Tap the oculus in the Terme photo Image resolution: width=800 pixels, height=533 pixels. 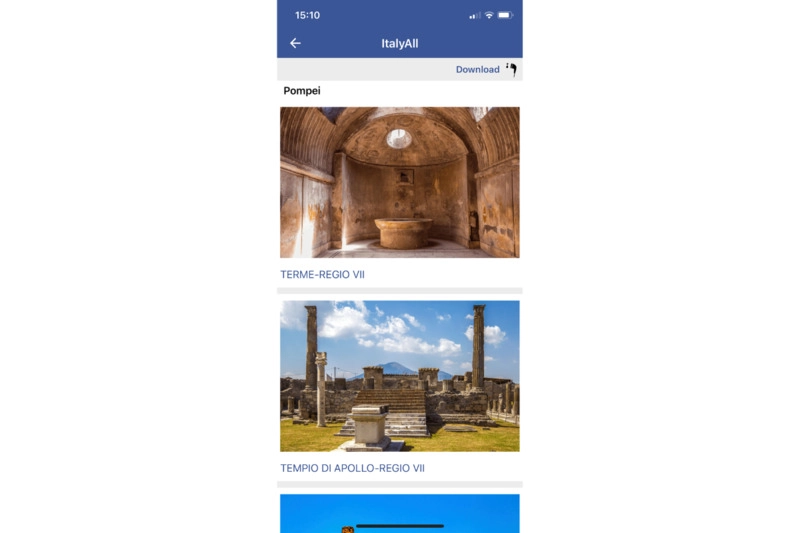(398, 138)
